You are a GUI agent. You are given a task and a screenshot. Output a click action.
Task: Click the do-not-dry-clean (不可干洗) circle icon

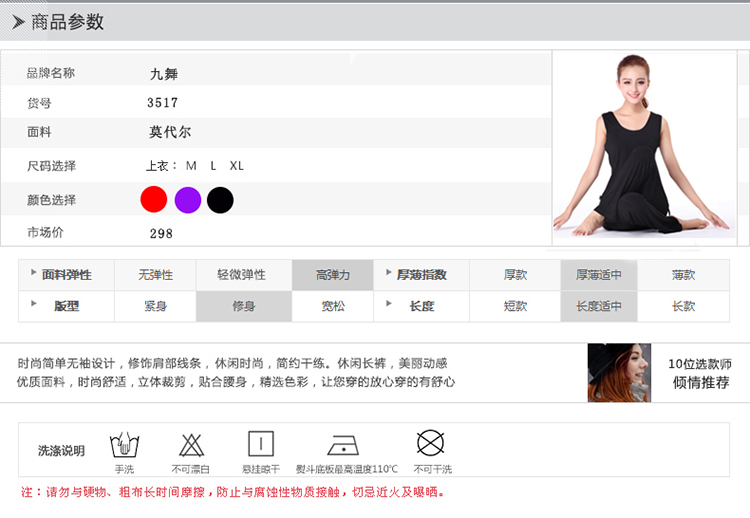coord(431,443)
